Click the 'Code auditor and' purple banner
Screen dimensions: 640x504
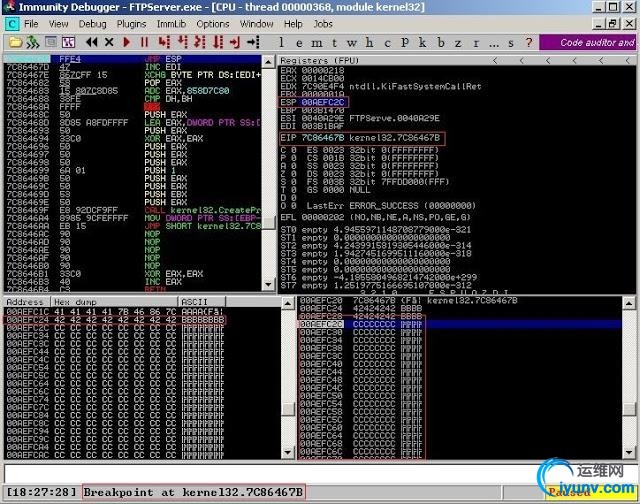coord(588,42)
